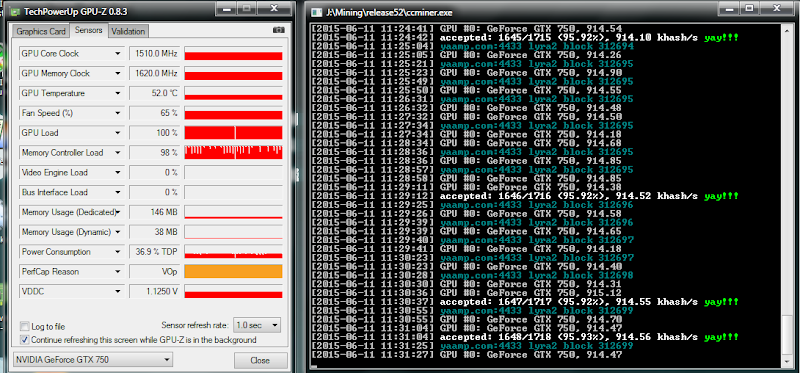Open the Validation tab
800x373 pixels.
click(x=128, y=31)
